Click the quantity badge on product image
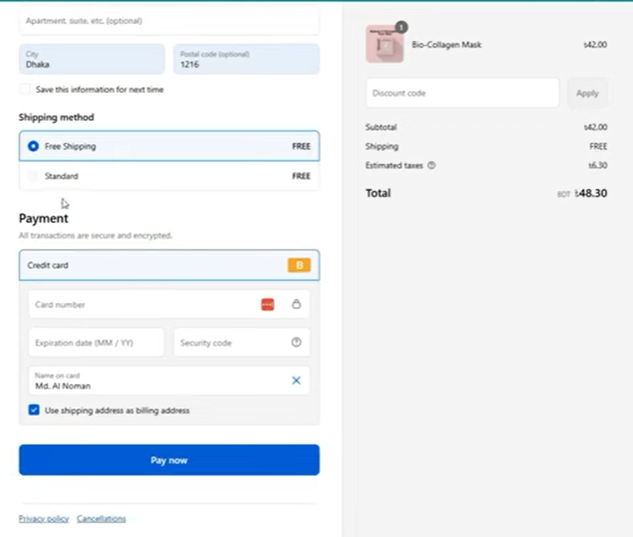Screen dimensions: 633x537 coord(401,27)
